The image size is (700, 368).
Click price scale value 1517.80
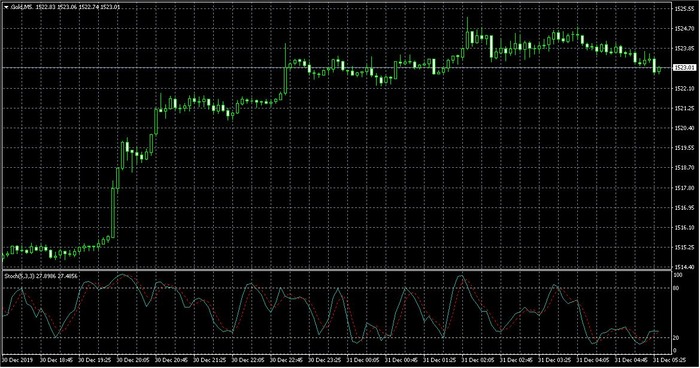tap(684, 188)
